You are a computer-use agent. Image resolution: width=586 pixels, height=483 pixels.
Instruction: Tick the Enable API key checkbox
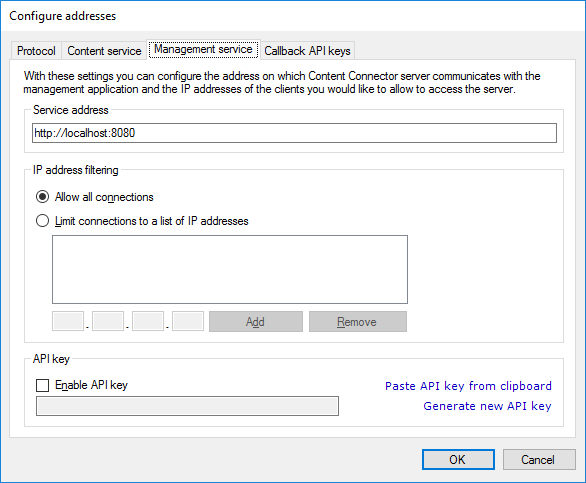coord(43,385)
